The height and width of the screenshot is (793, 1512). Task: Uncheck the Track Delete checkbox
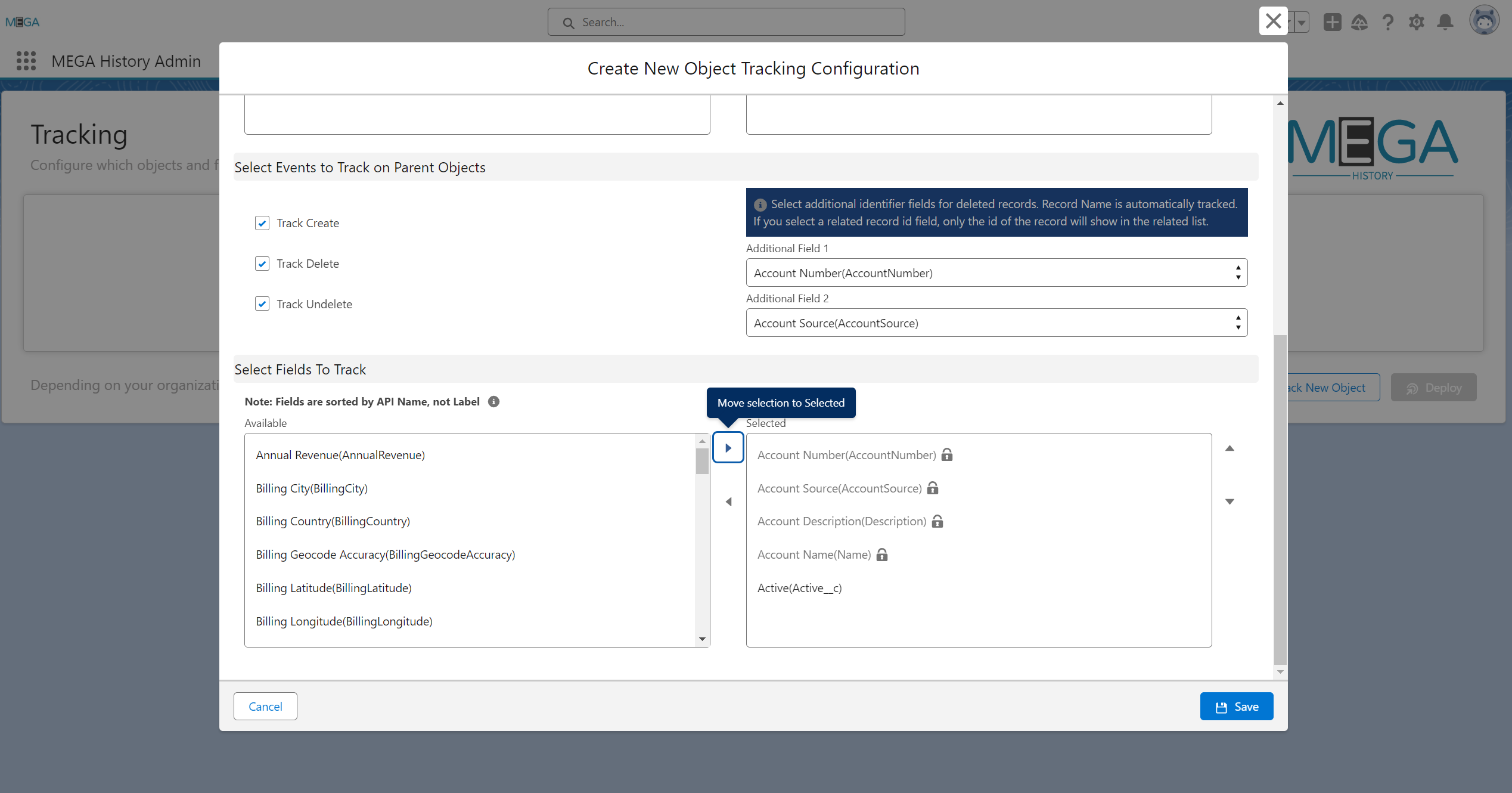point(262,264)
